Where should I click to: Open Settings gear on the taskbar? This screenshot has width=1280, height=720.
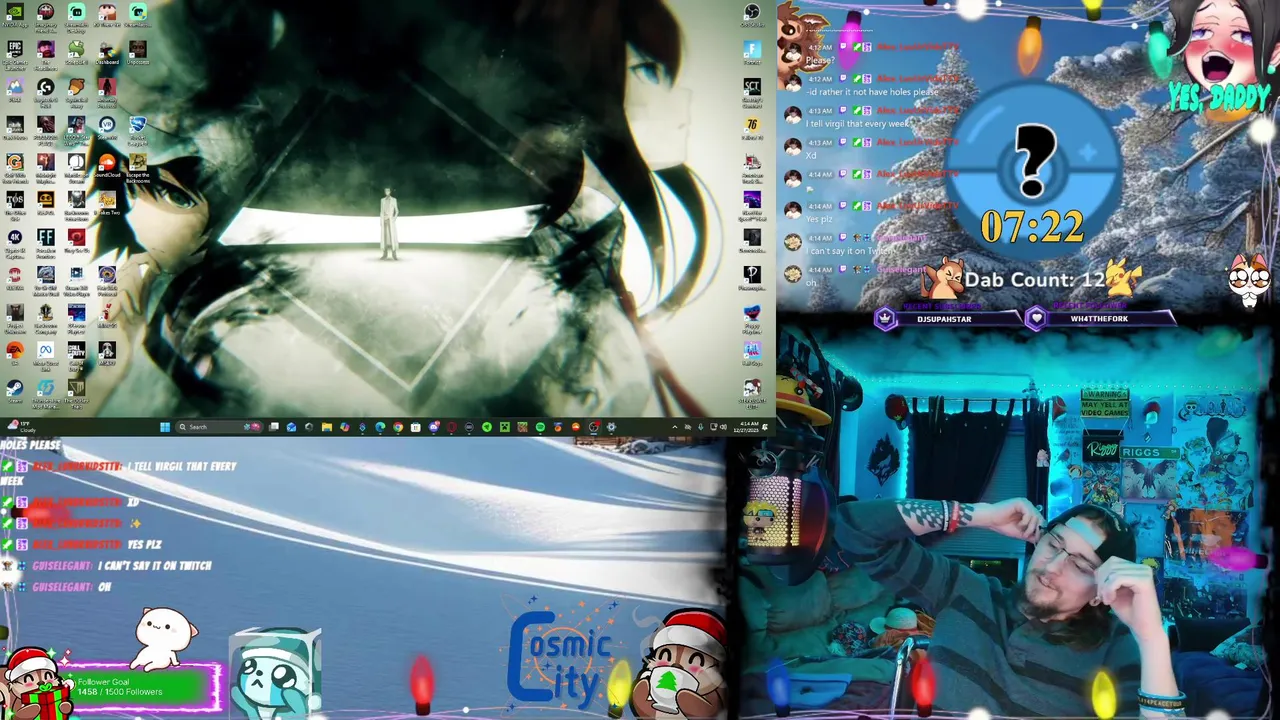pyautogui.click(x=611, y=427)
